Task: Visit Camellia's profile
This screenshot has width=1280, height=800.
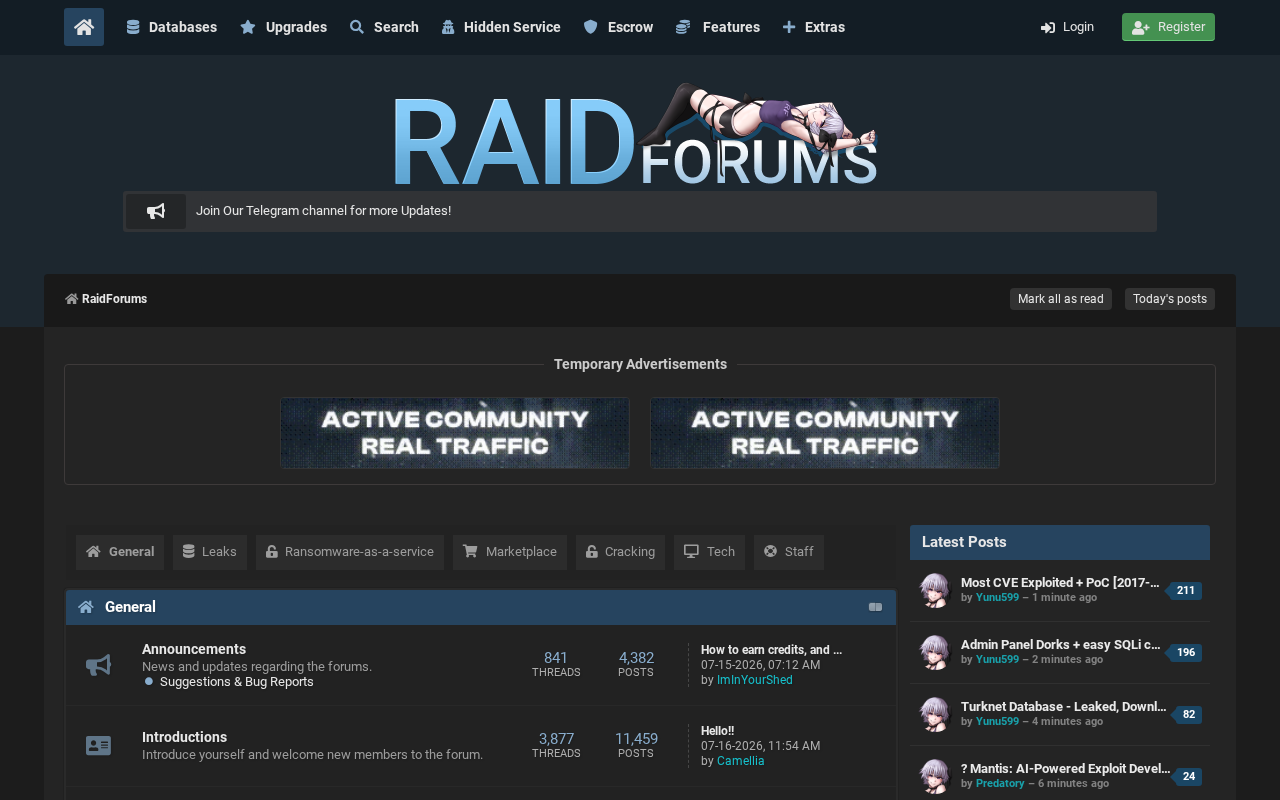Action: click(741, 761)
